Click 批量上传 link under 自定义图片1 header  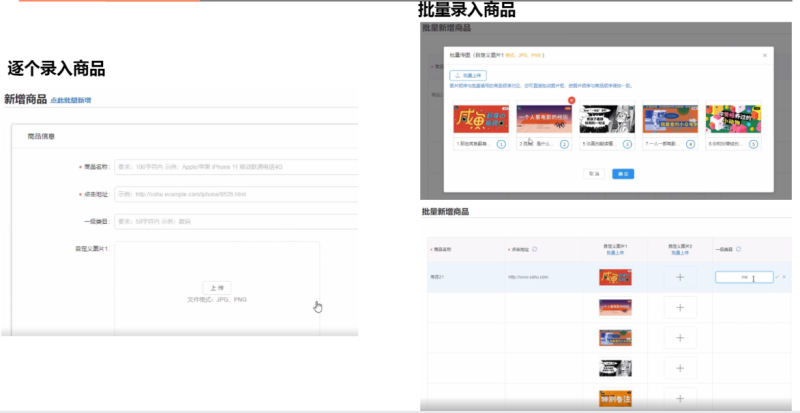tap(615, 253)
